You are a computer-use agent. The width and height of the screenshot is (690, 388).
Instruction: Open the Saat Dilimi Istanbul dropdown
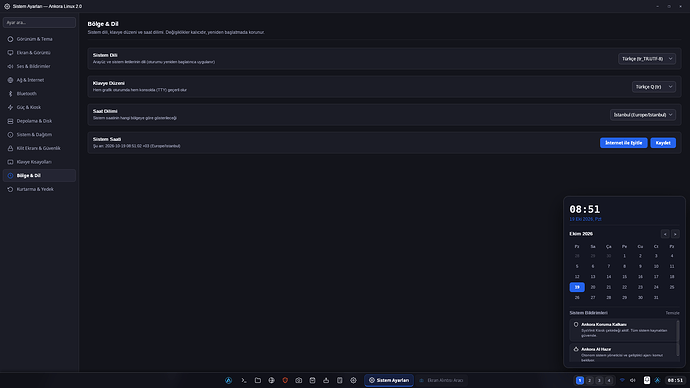643,115
